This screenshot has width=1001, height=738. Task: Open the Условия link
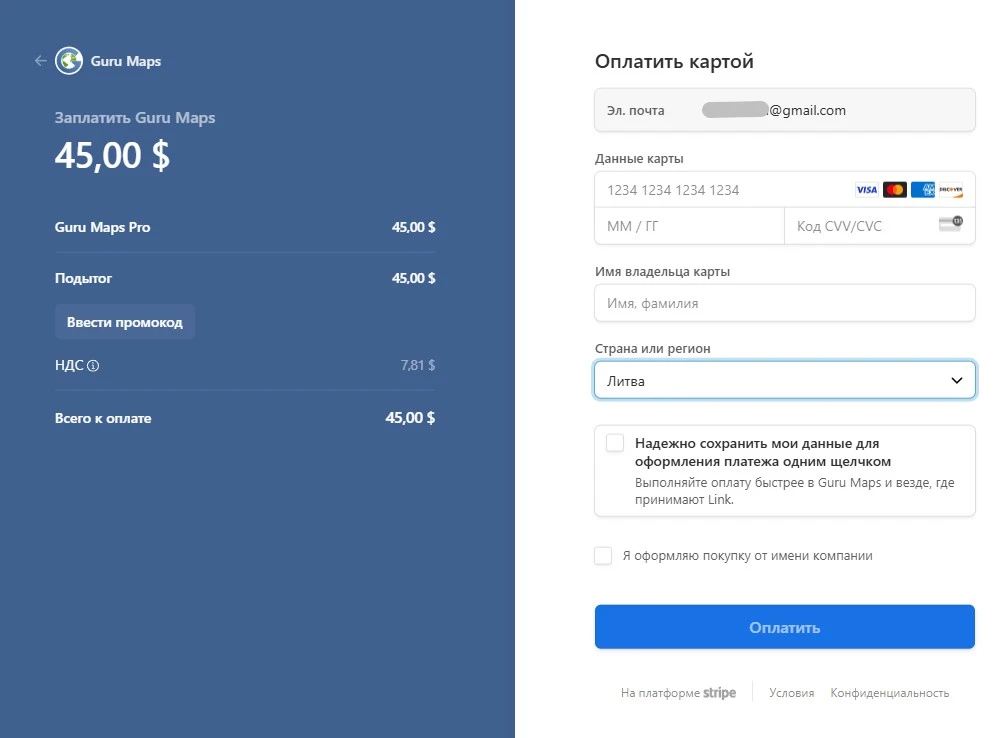[x=792, y=693]
